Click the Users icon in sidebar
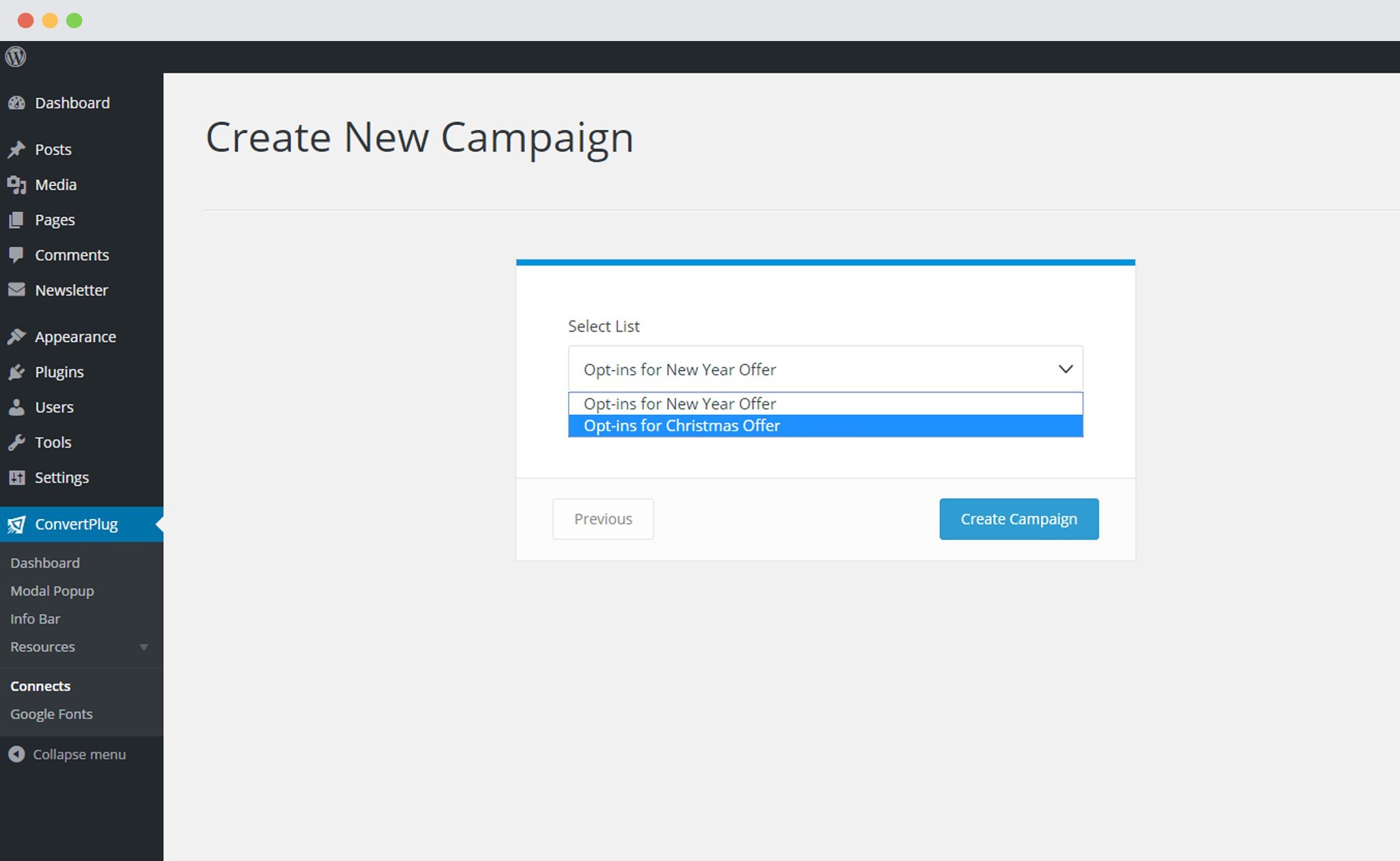The height and width of the screenshot is (861, 1400). [x=17, y=406]
